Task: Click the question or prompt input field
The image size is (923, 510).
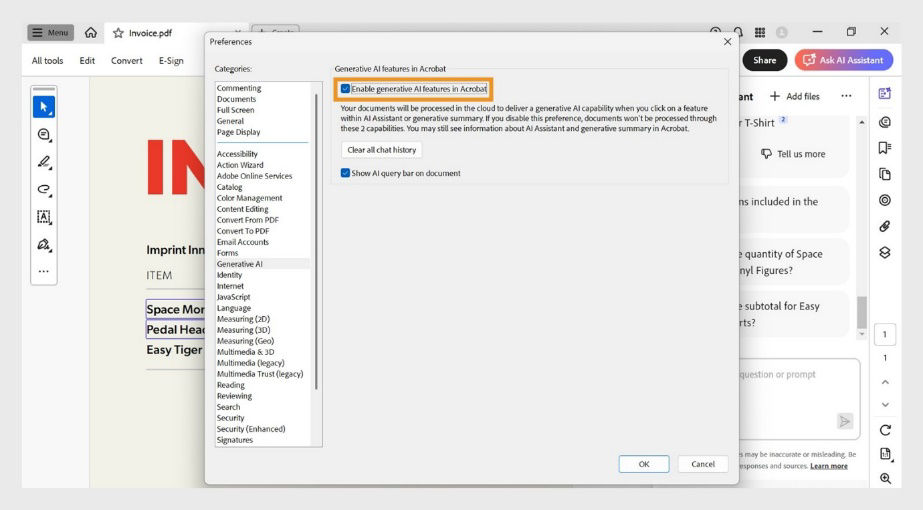Action: 798,398
